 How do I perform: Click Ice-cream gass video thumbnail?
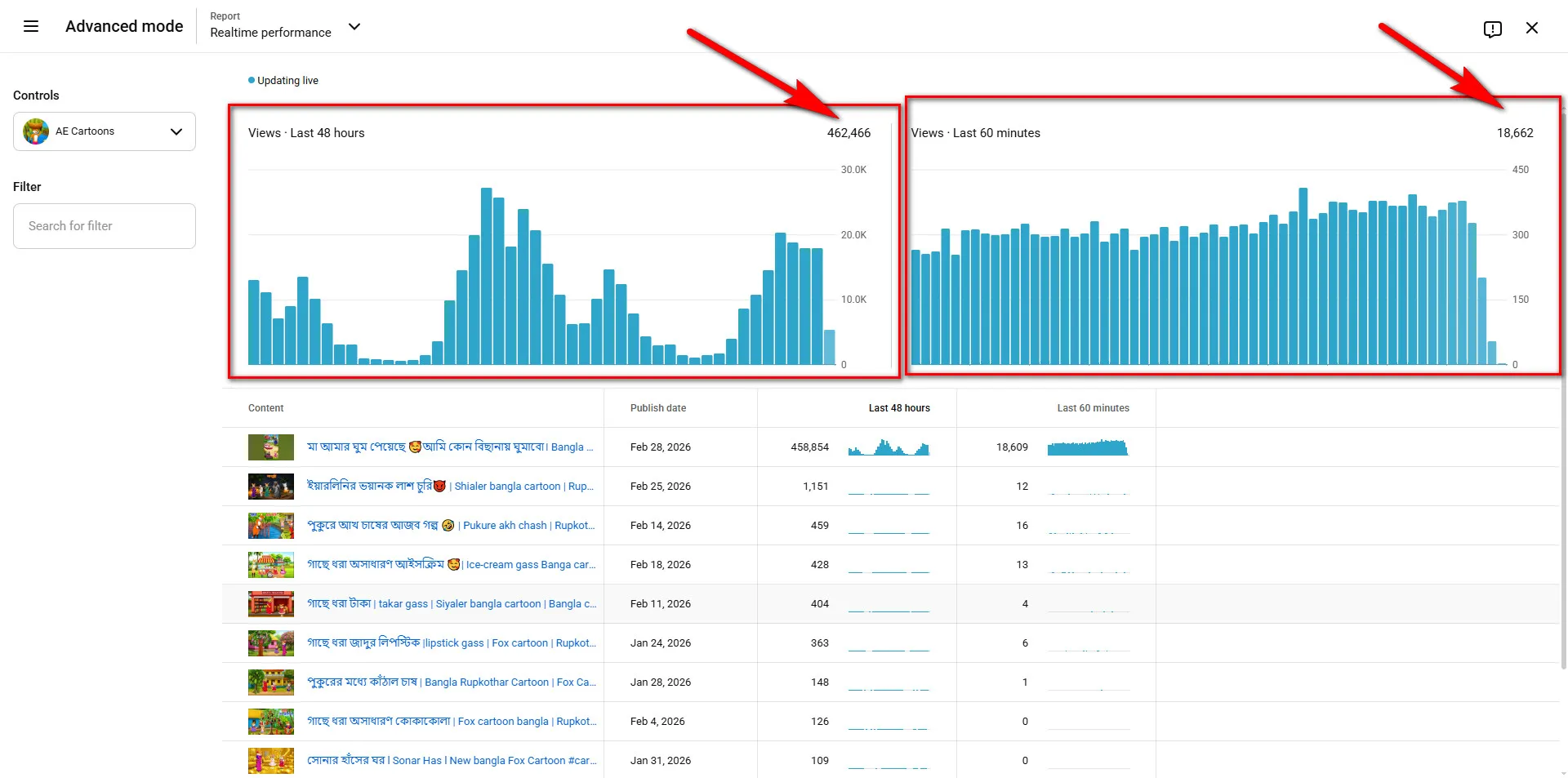tap(271, 565)
